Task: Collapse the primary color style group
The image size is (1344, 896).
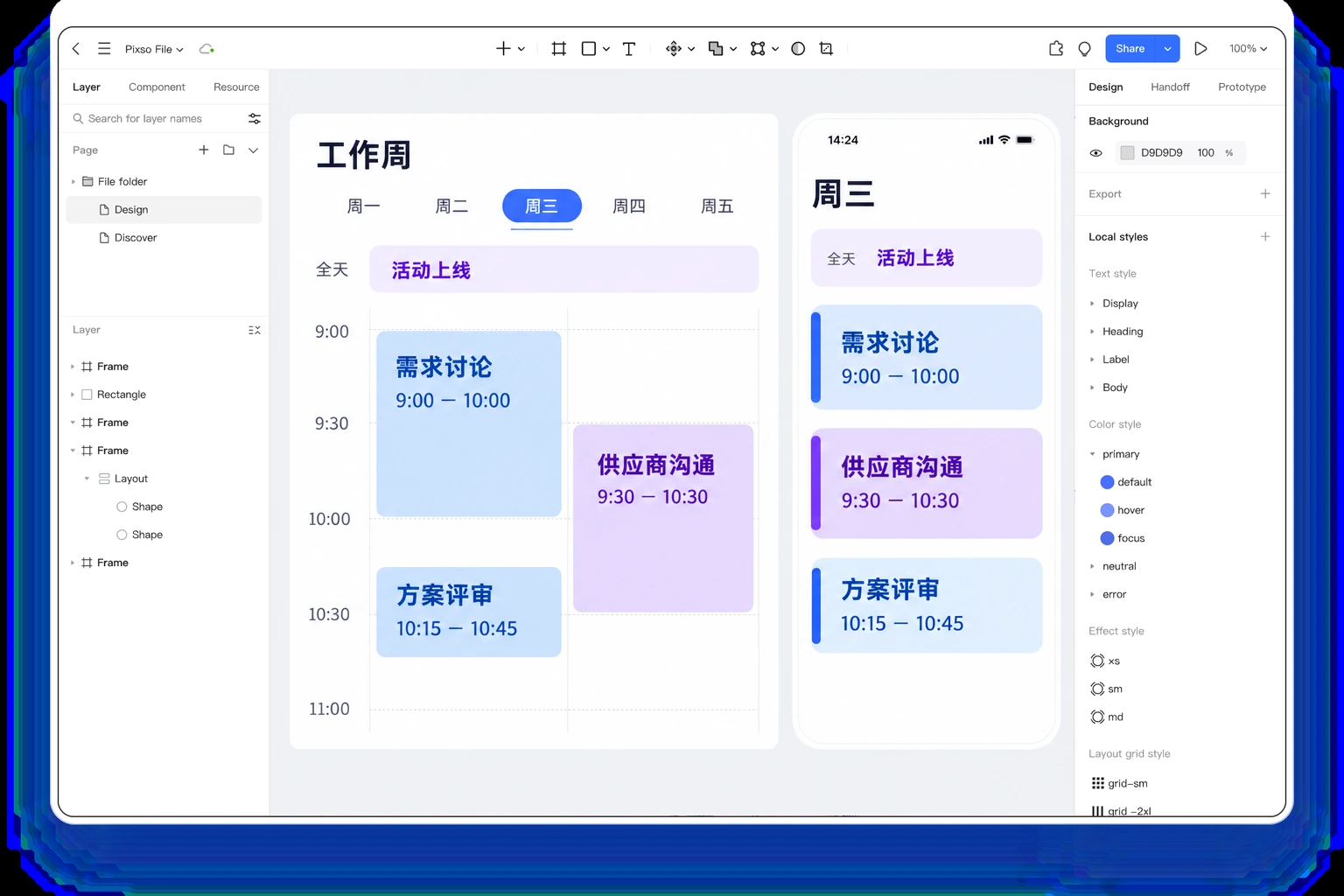Action: tap(1092, 454)
